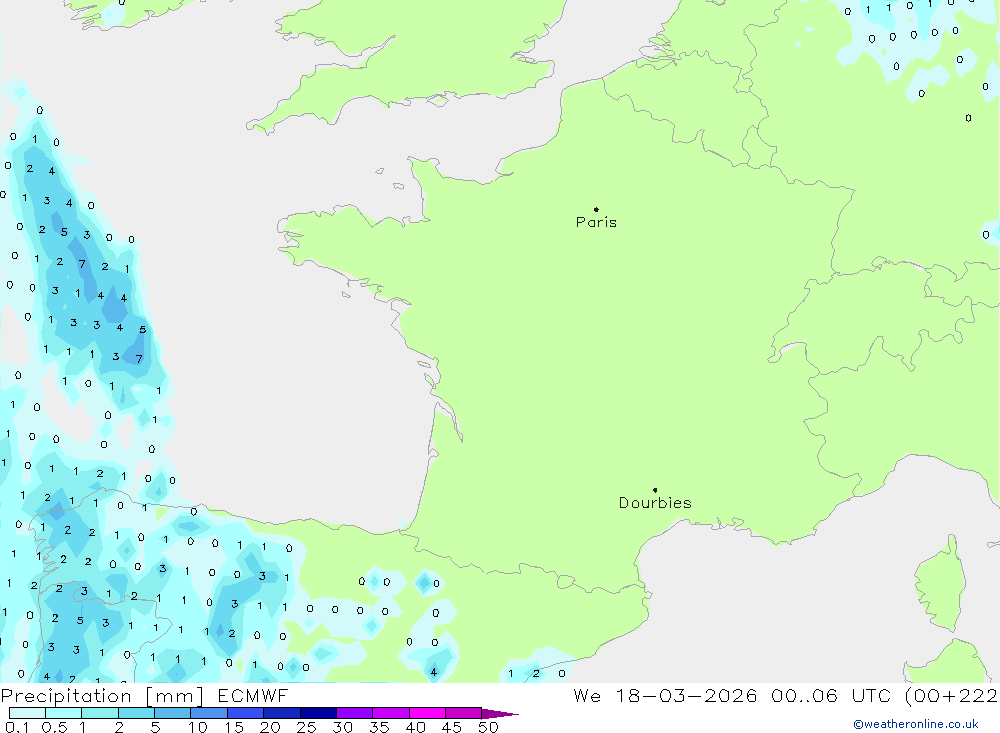Click the 30 mm purple legend swatch

click(354, 713)
